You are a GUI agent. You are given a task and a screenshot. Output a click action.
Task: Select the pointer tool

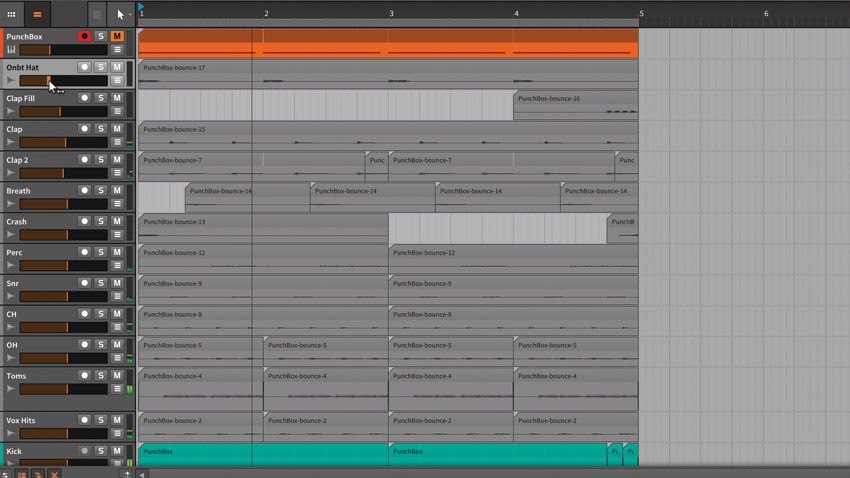click(120, 15)
